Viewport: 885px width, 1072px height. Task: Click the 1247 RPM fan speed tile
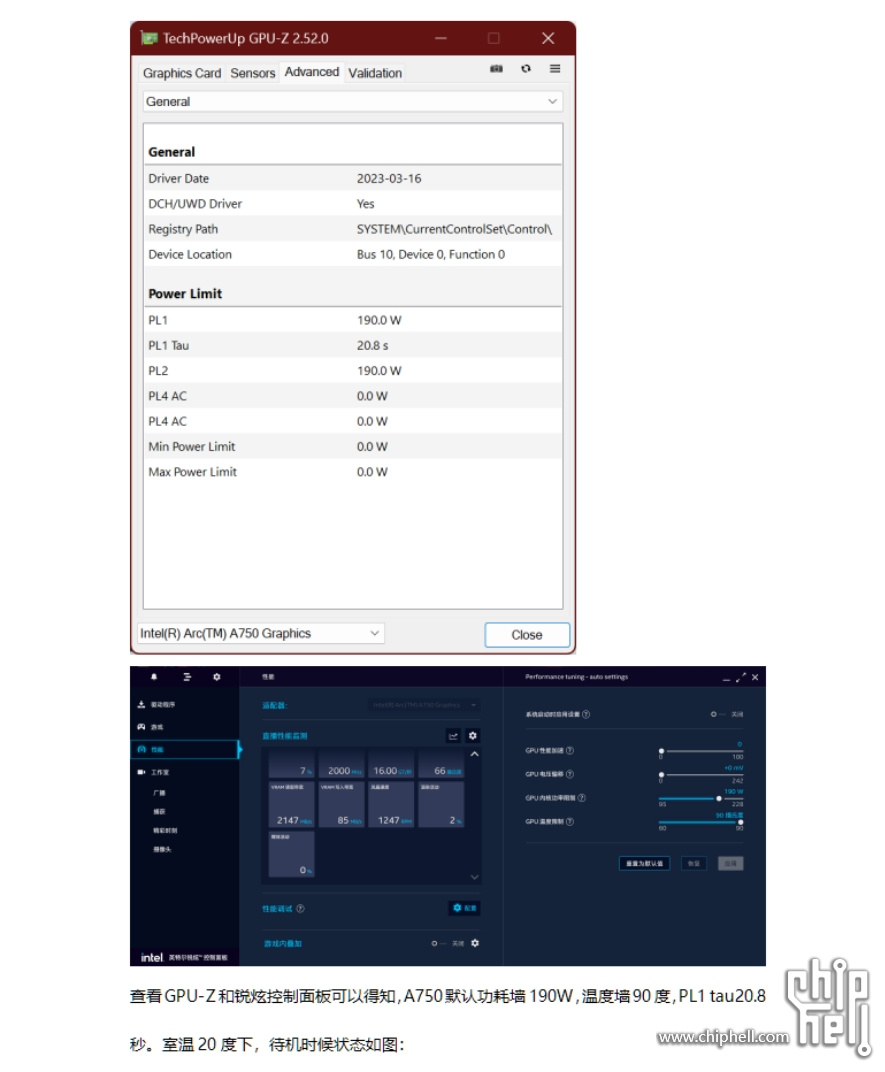391,804
